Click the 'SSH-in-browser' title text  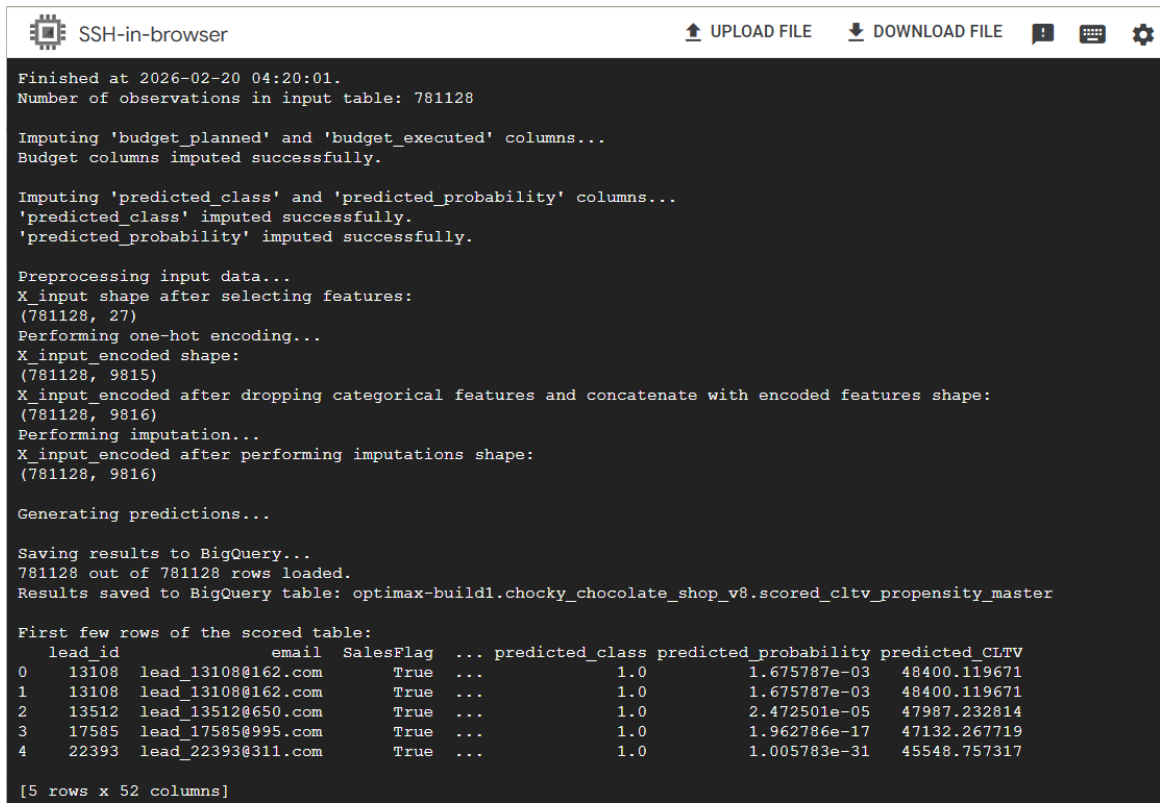coord(153,34)
